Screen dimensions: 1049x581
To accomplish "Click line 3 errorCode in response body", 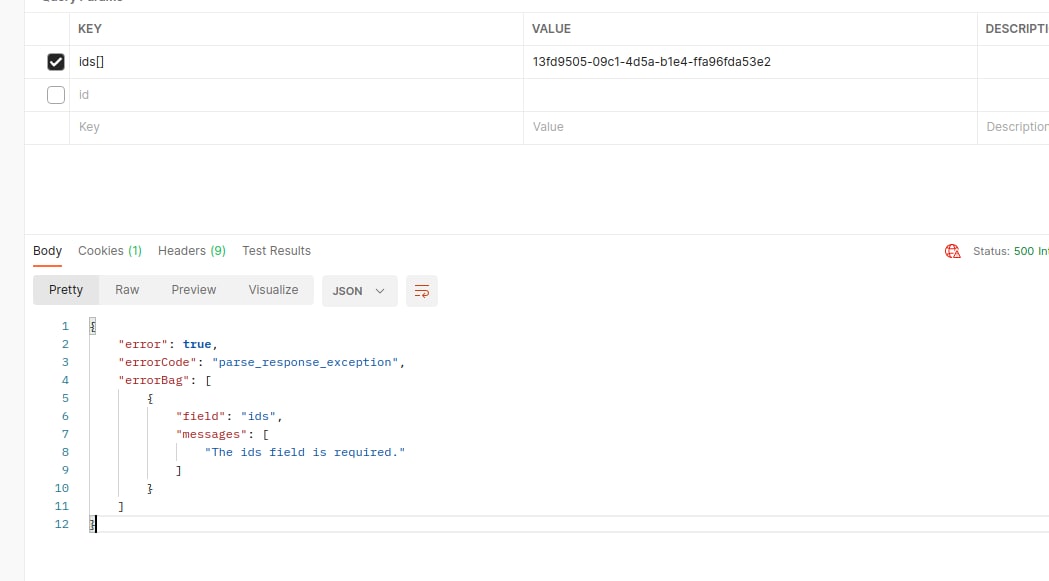I will [260, 362].
